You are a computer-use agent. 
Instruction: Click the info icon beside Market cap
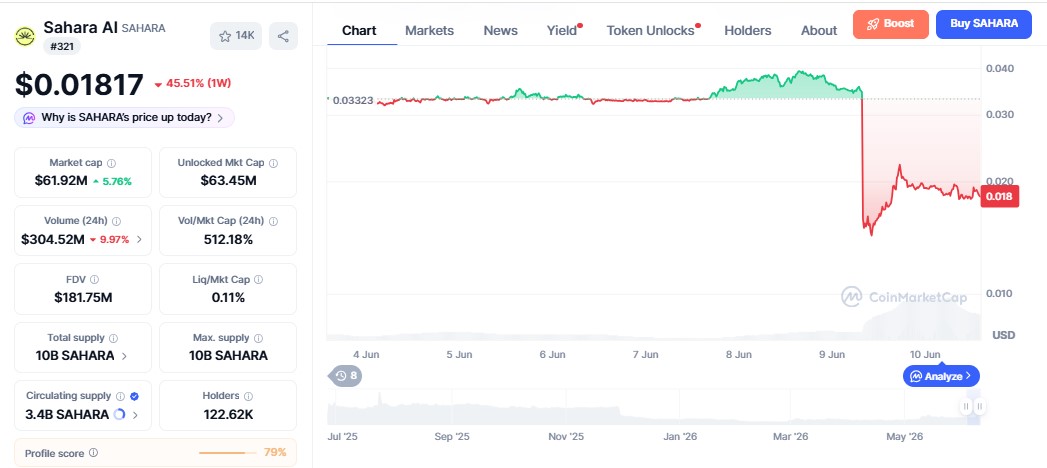(x=112, y=163)
